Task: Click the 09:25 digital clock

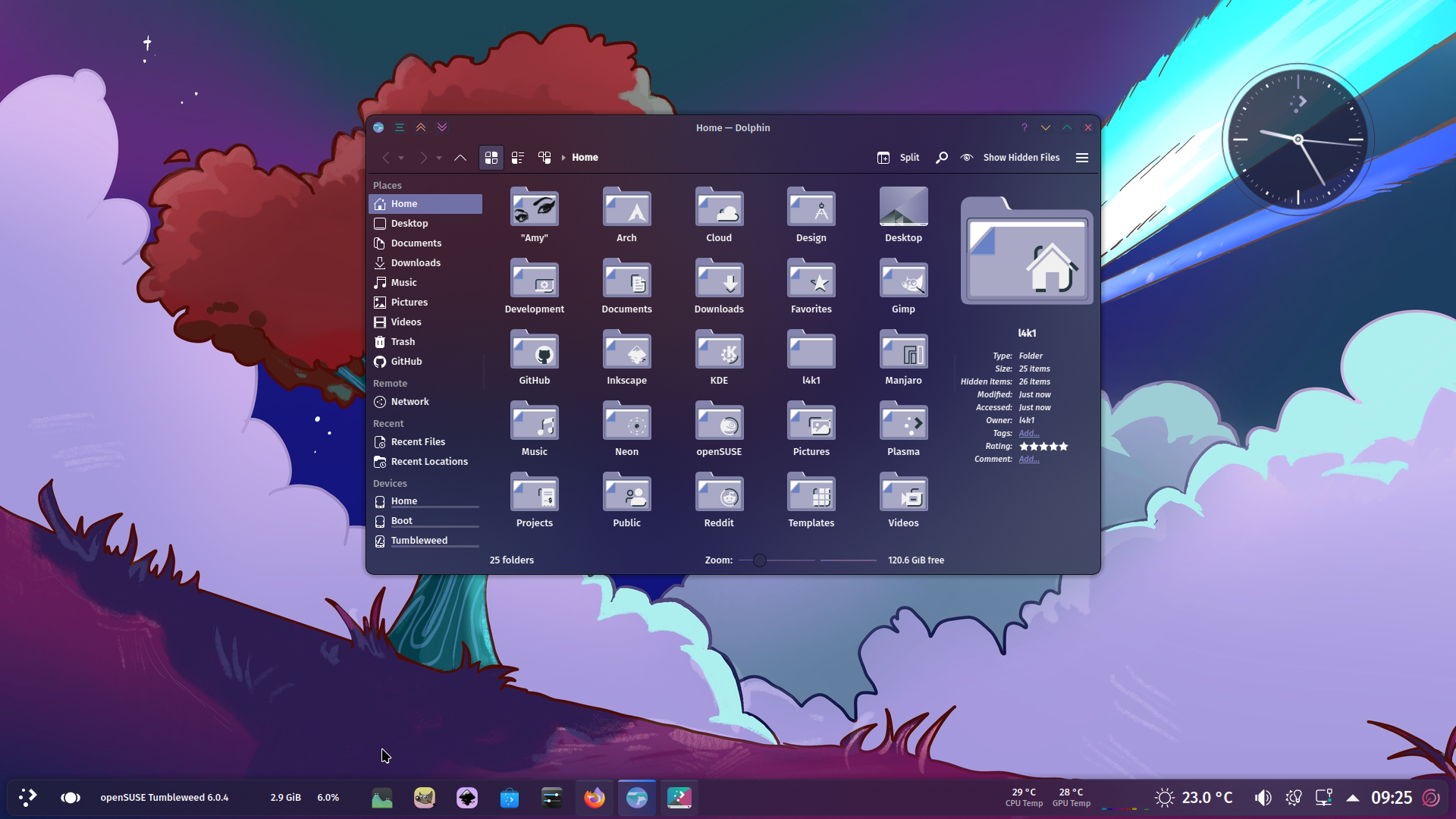Action: point(1392,798)
